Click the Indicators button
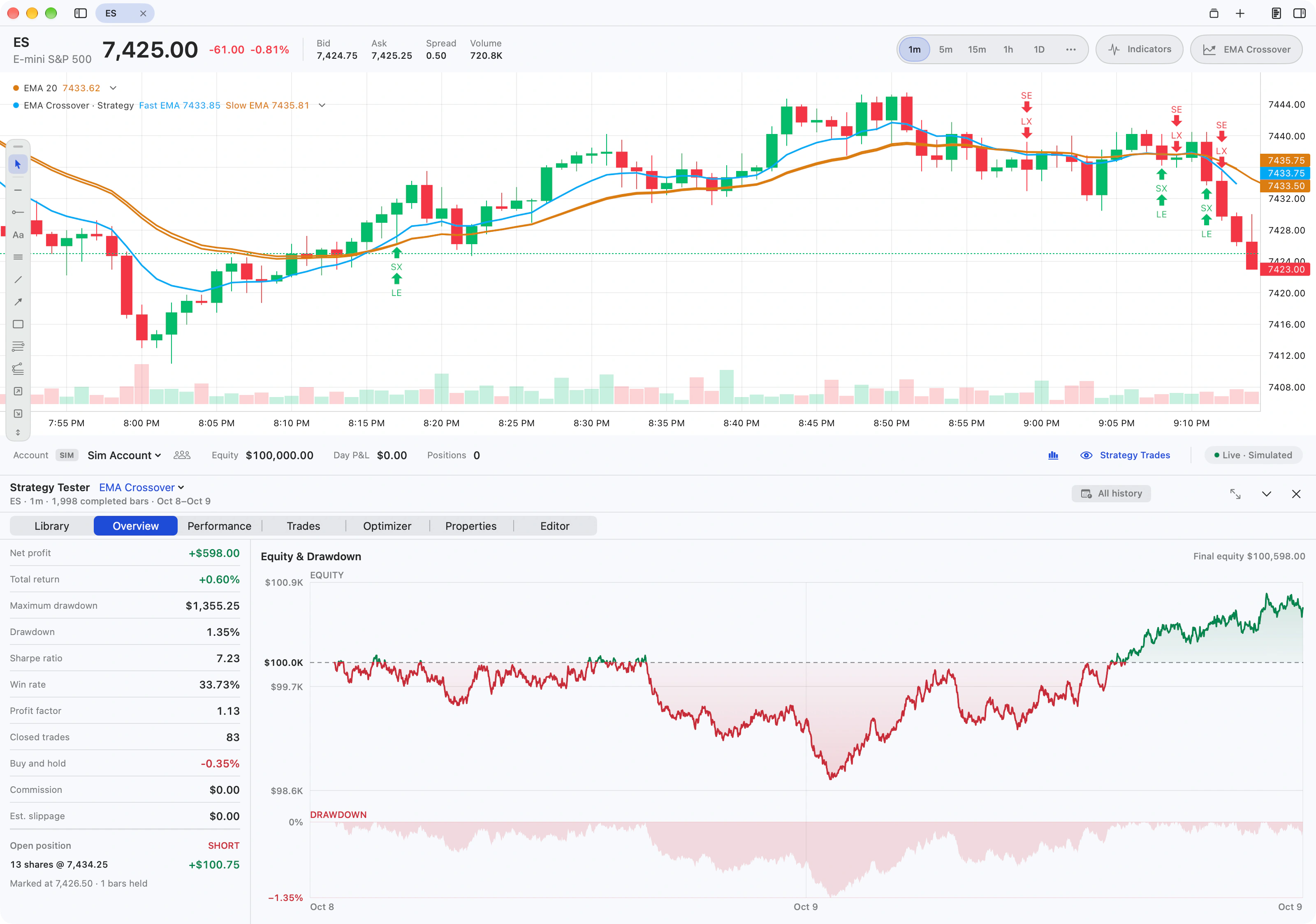 tap(1140, 49)
